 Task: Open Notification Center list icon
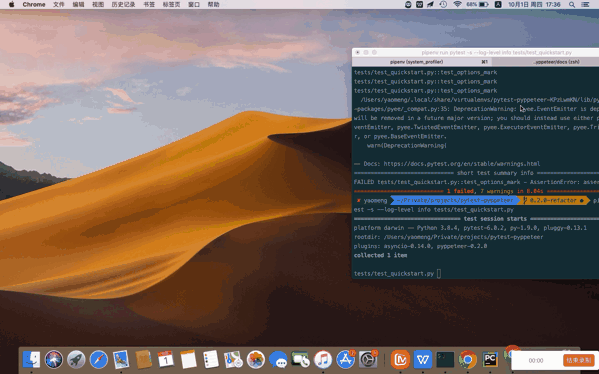coord(585,5)
